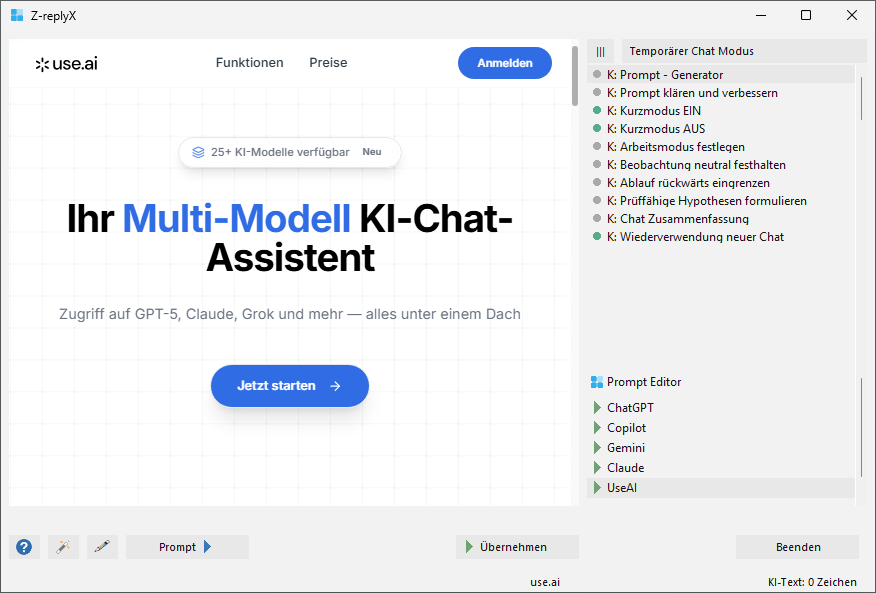
Task: Click the Z-replyX app icon in title bar
Action: point(17,15)
